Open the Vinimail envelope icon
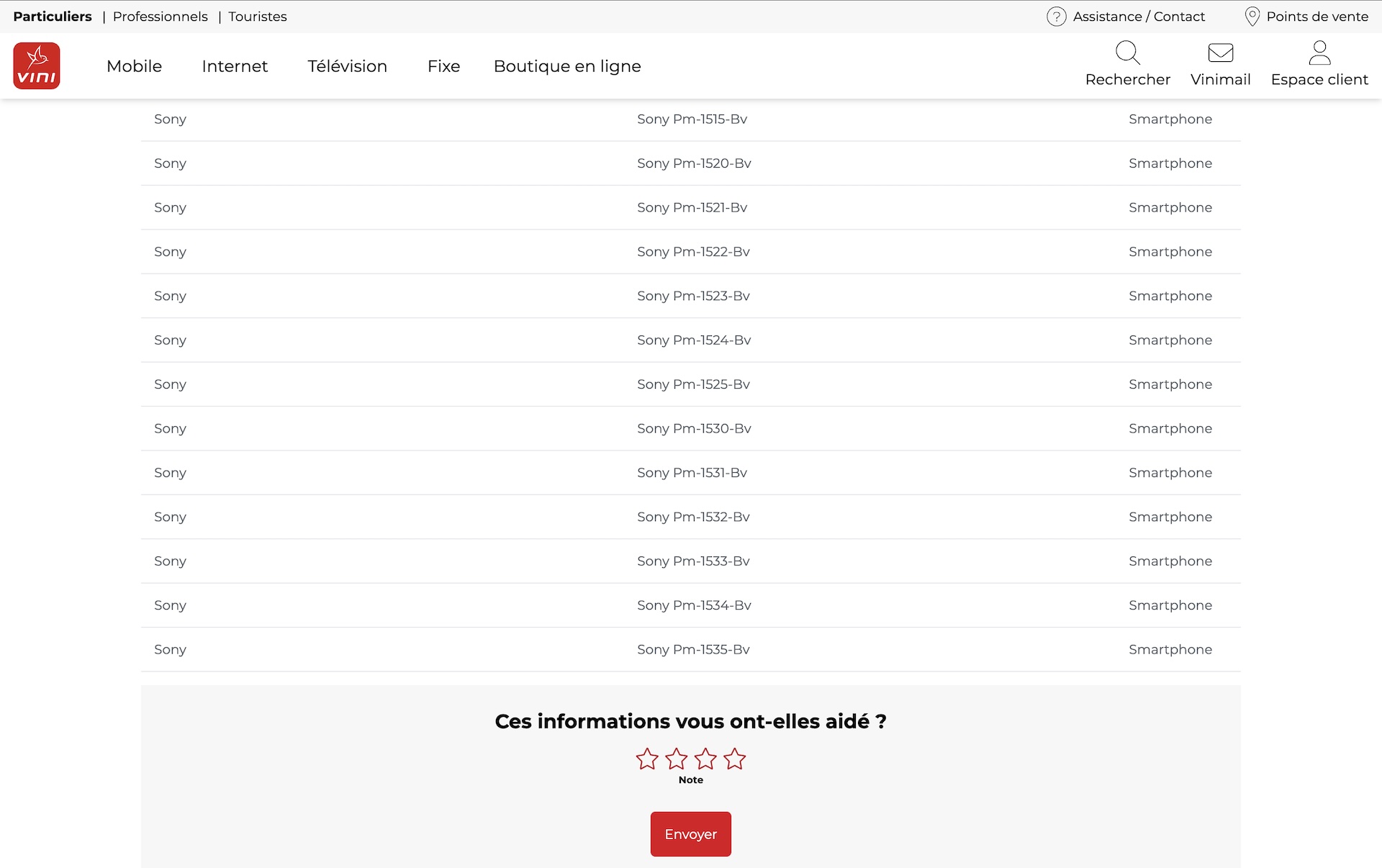The width and height of the screenshot is (1382, 868). coord(1220,53)
